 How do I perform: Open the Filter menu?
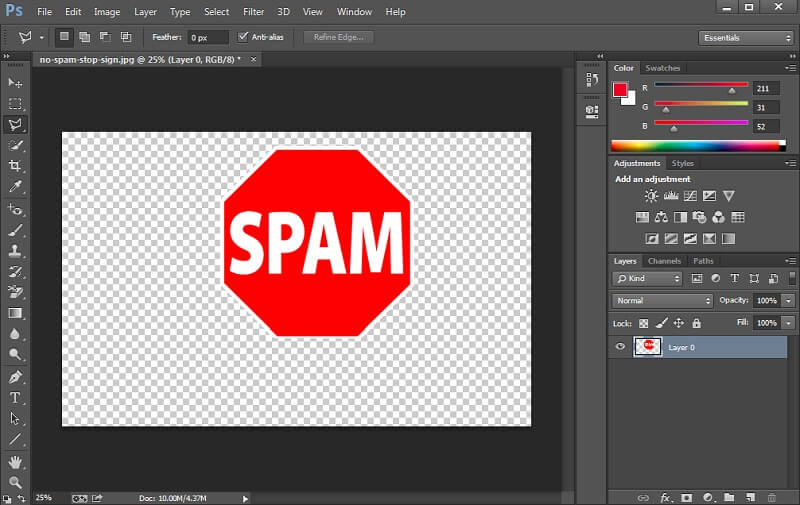[x=254, y=12]
